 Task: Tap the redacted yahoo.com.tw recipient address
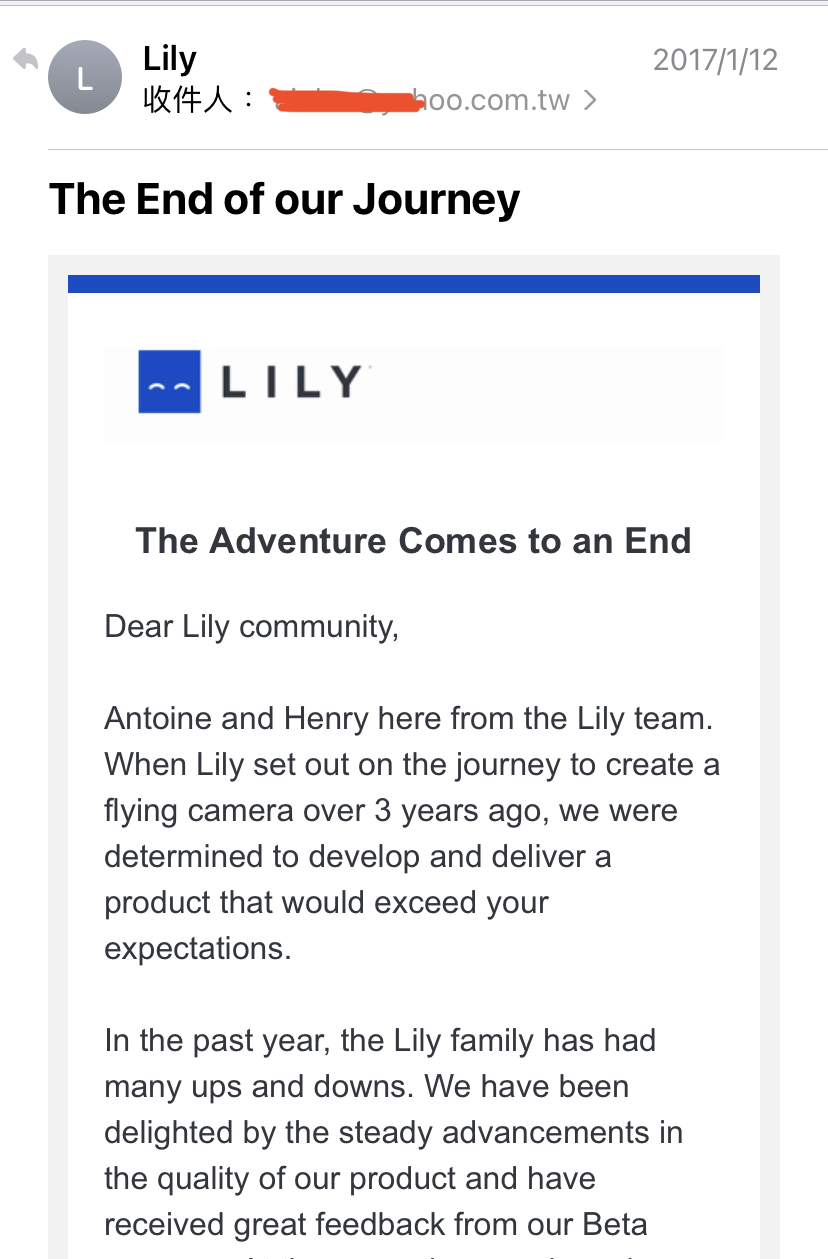(x=421, y=100)
